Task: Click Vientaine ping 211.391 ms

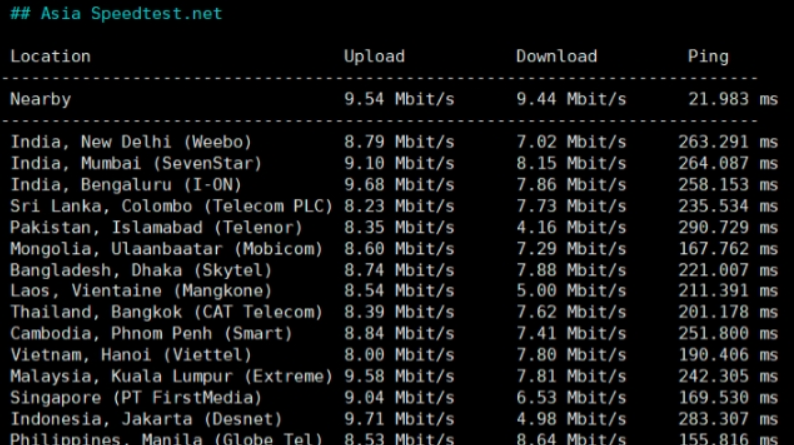Action: pos(728,291)
